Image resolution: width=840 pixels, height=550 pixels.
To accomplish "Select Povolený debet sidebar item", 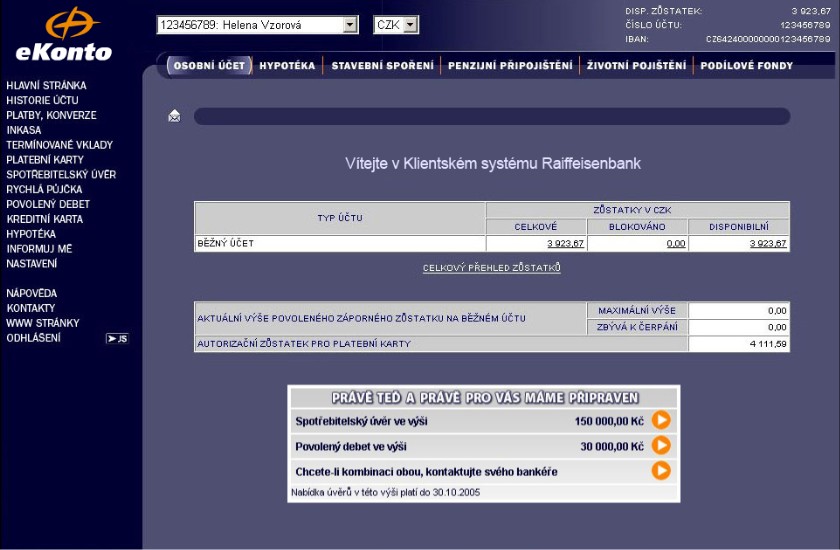I will 48,204.
